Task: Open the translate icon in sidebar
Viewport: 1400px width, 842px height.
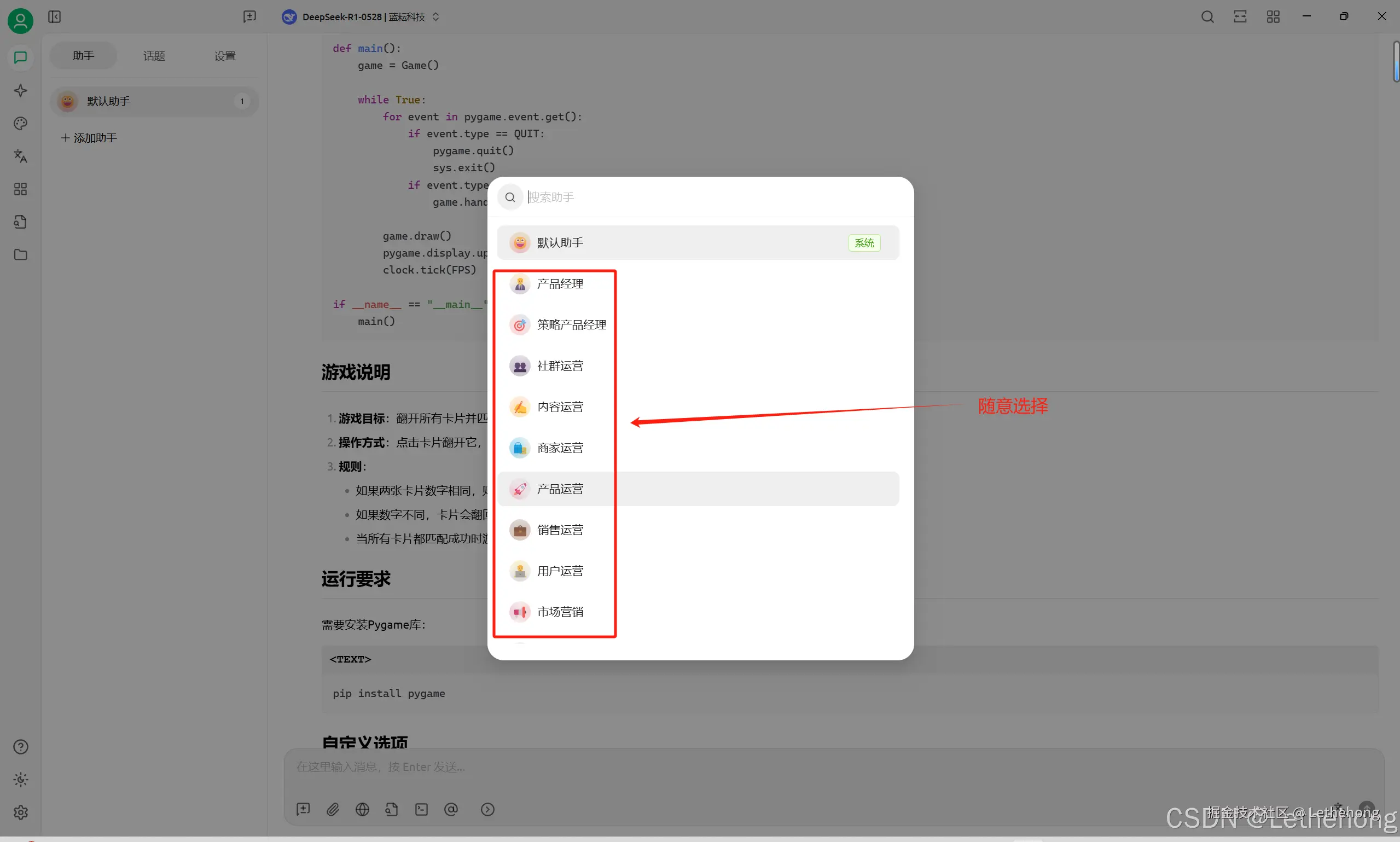Action: tap(20, 156)
